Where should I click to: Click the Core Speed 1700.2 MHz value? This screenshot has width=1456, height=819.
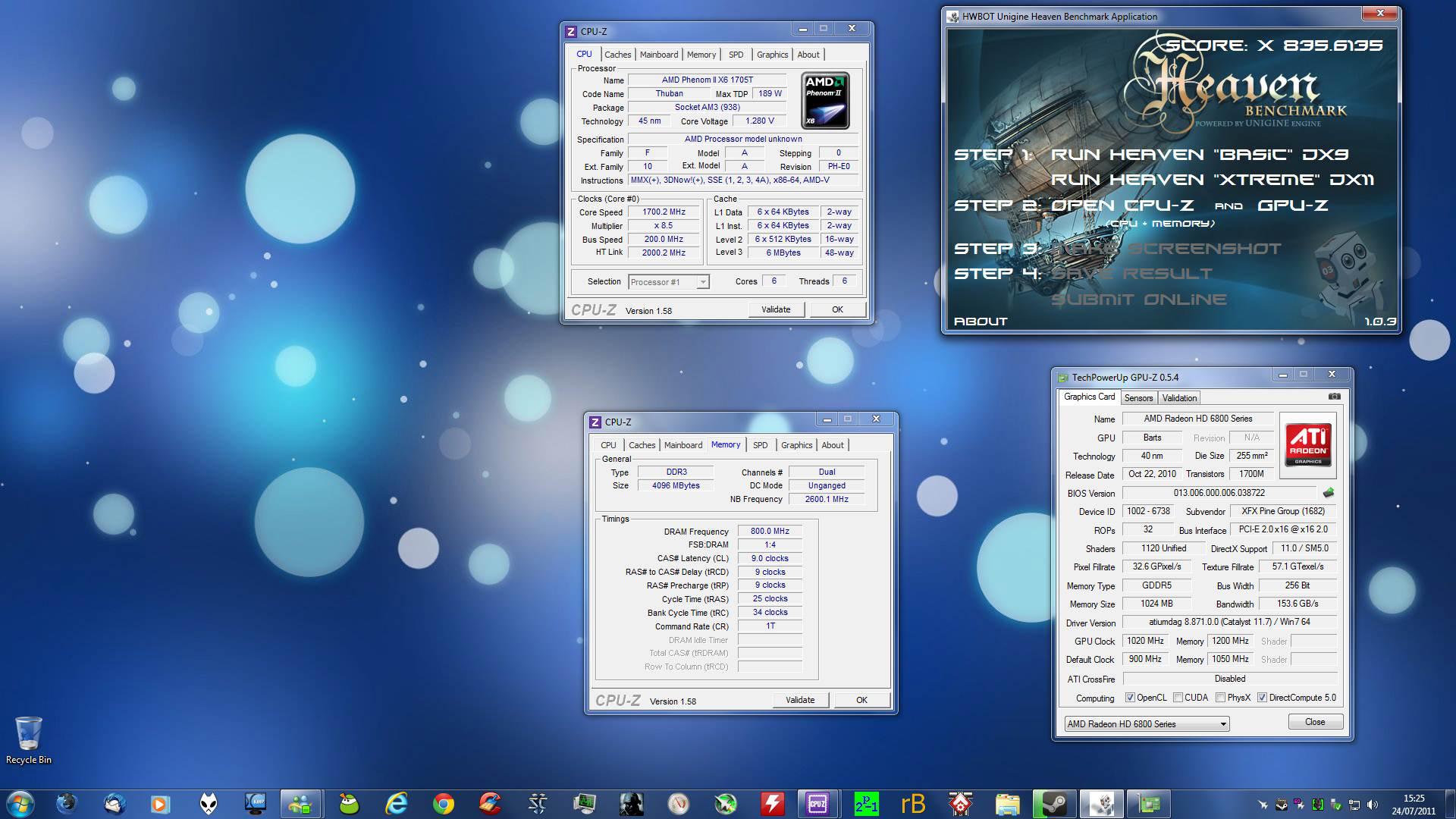(664, 212)
